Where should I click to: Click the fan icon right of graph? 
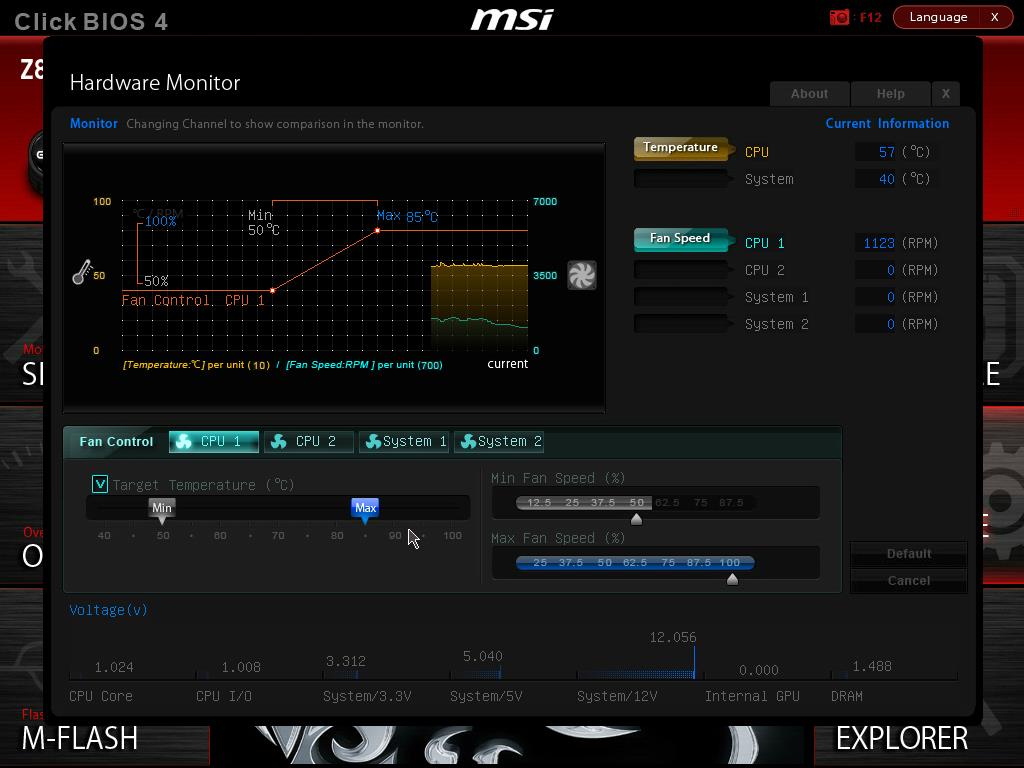(x=581, y=275)
